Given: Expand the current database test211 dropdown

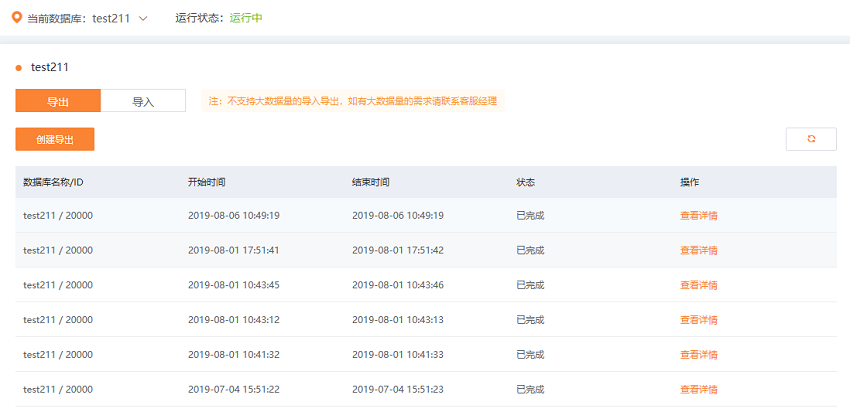Looking at the screenshot, I should 143,18.
